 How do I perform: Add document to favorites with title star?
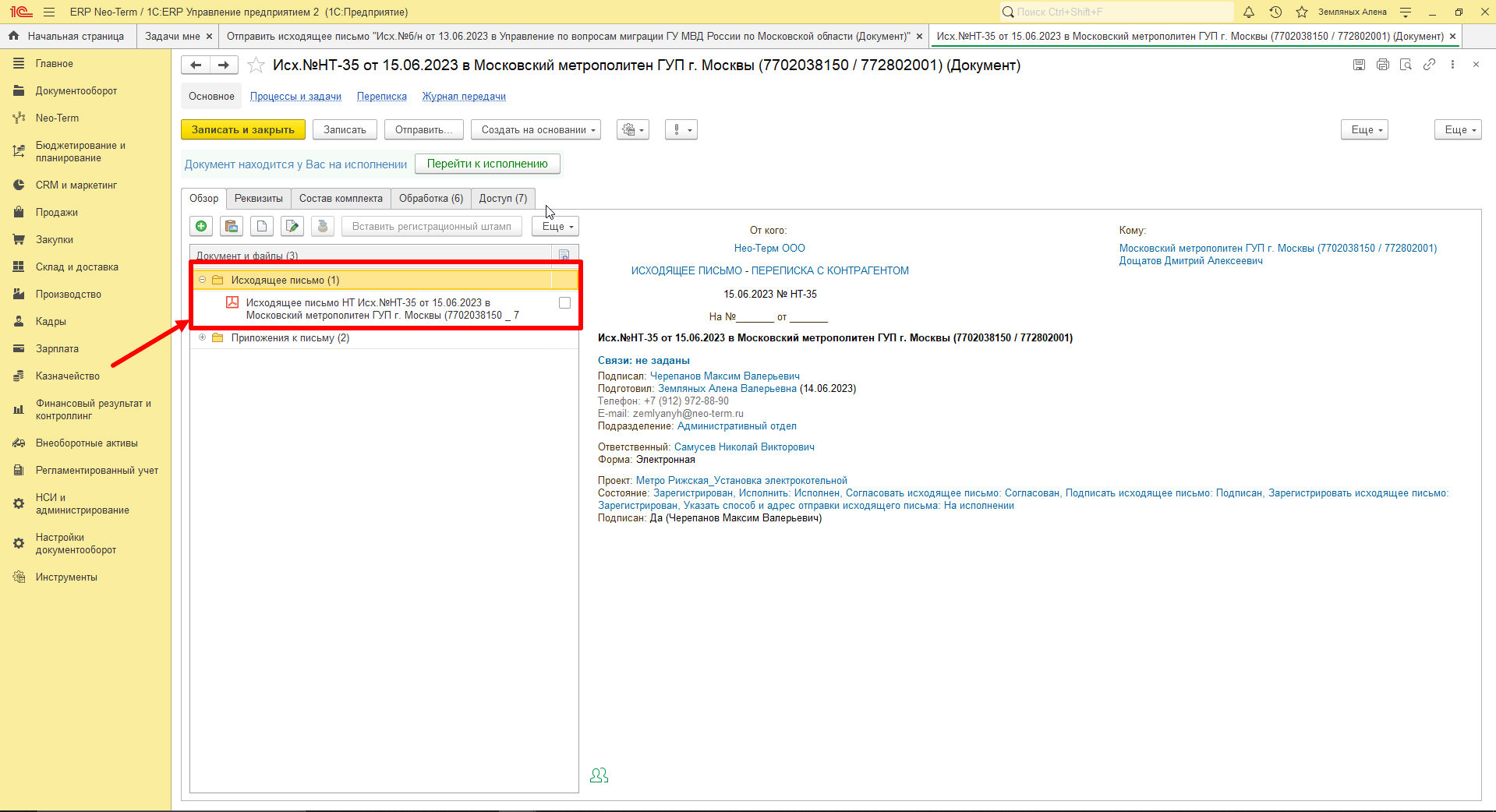[256, 65]
